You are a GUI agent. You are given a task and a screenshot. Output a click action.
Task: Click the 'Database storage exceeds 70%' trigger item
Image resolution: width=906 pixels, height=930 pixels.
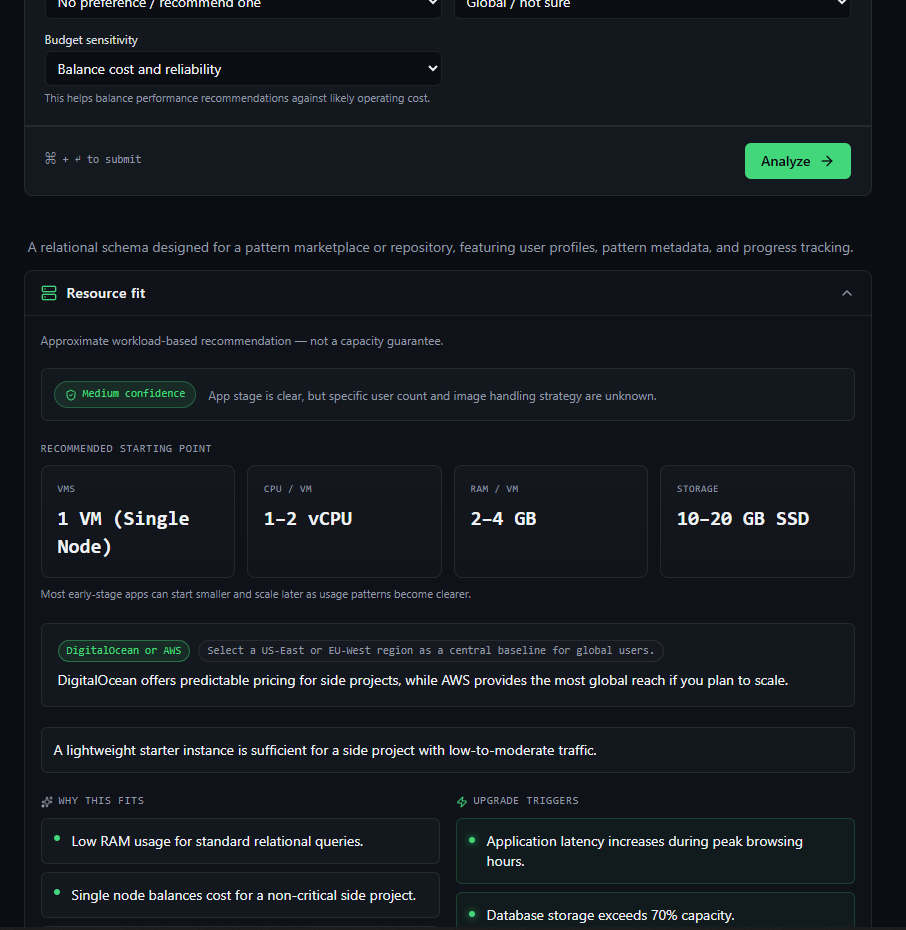[x=655, y=911]
